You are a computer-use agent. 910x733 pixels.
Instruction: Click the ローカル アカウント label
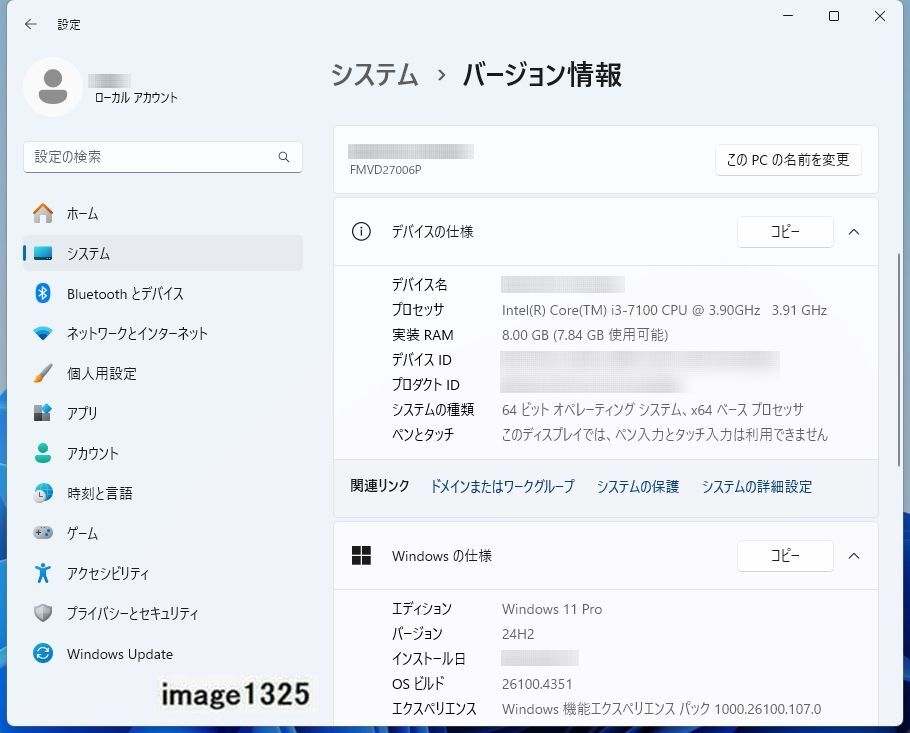(136, 98)
